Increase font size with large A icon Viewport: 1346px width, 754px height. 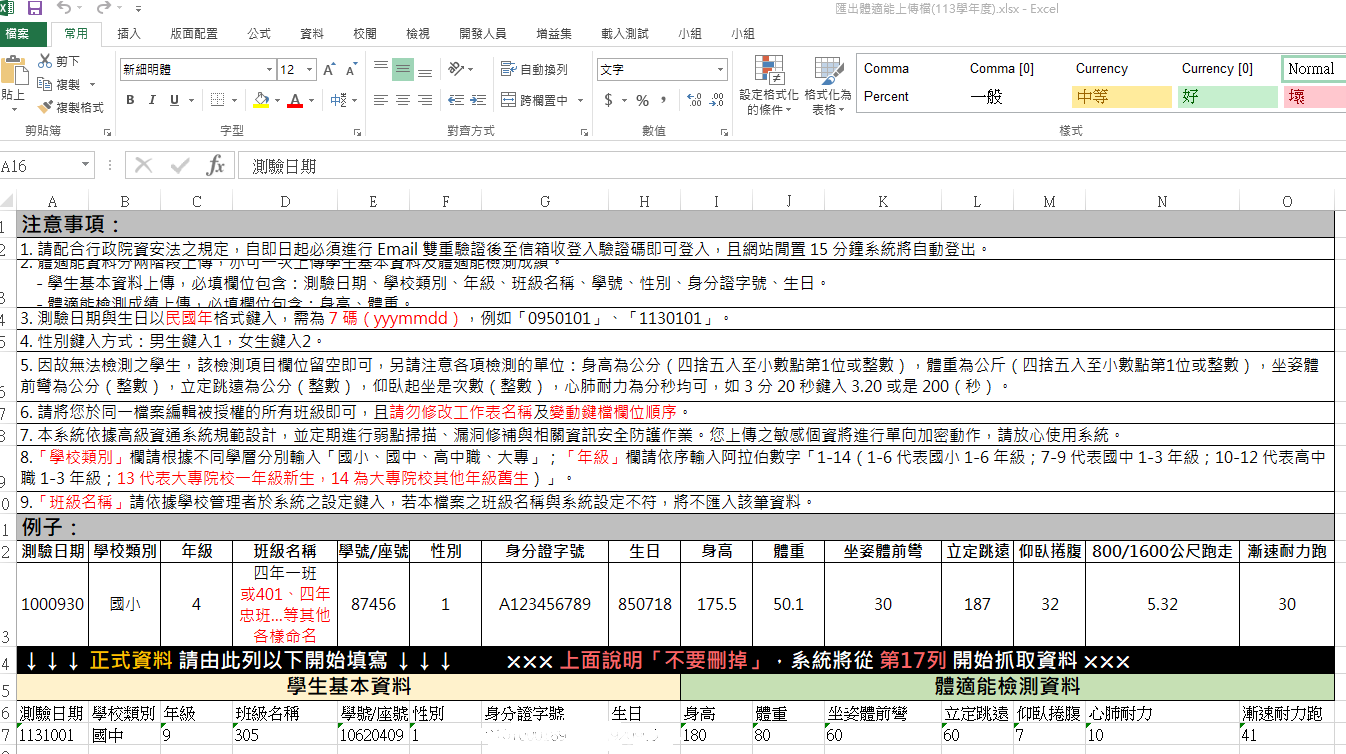[x=330, y=69]
